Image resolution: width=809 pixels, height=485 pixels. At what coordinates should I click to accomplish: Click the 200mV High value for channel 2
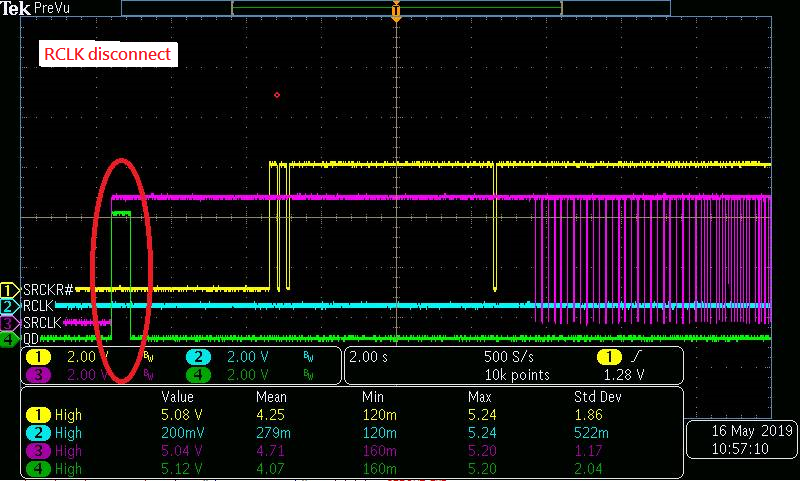coord(183,433)
